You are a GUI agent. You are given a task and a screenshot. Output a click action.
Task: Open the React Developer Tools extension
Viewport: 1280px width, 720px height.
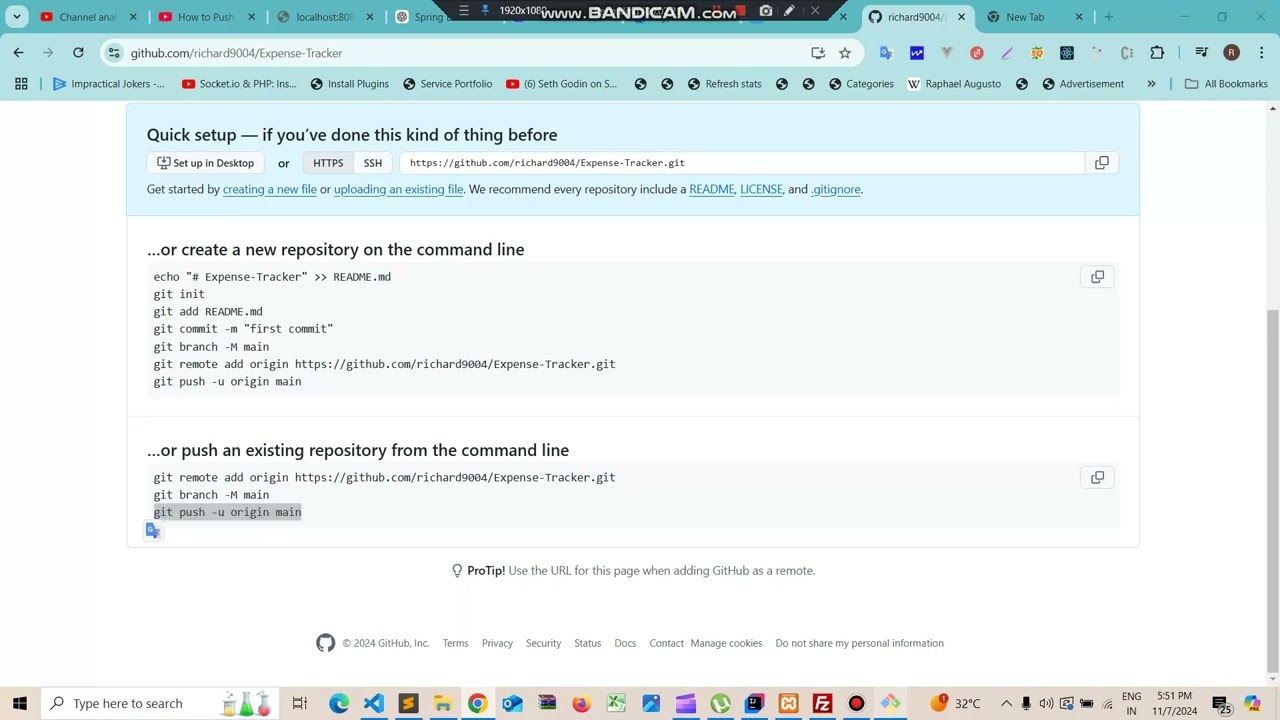[1067, 53]
